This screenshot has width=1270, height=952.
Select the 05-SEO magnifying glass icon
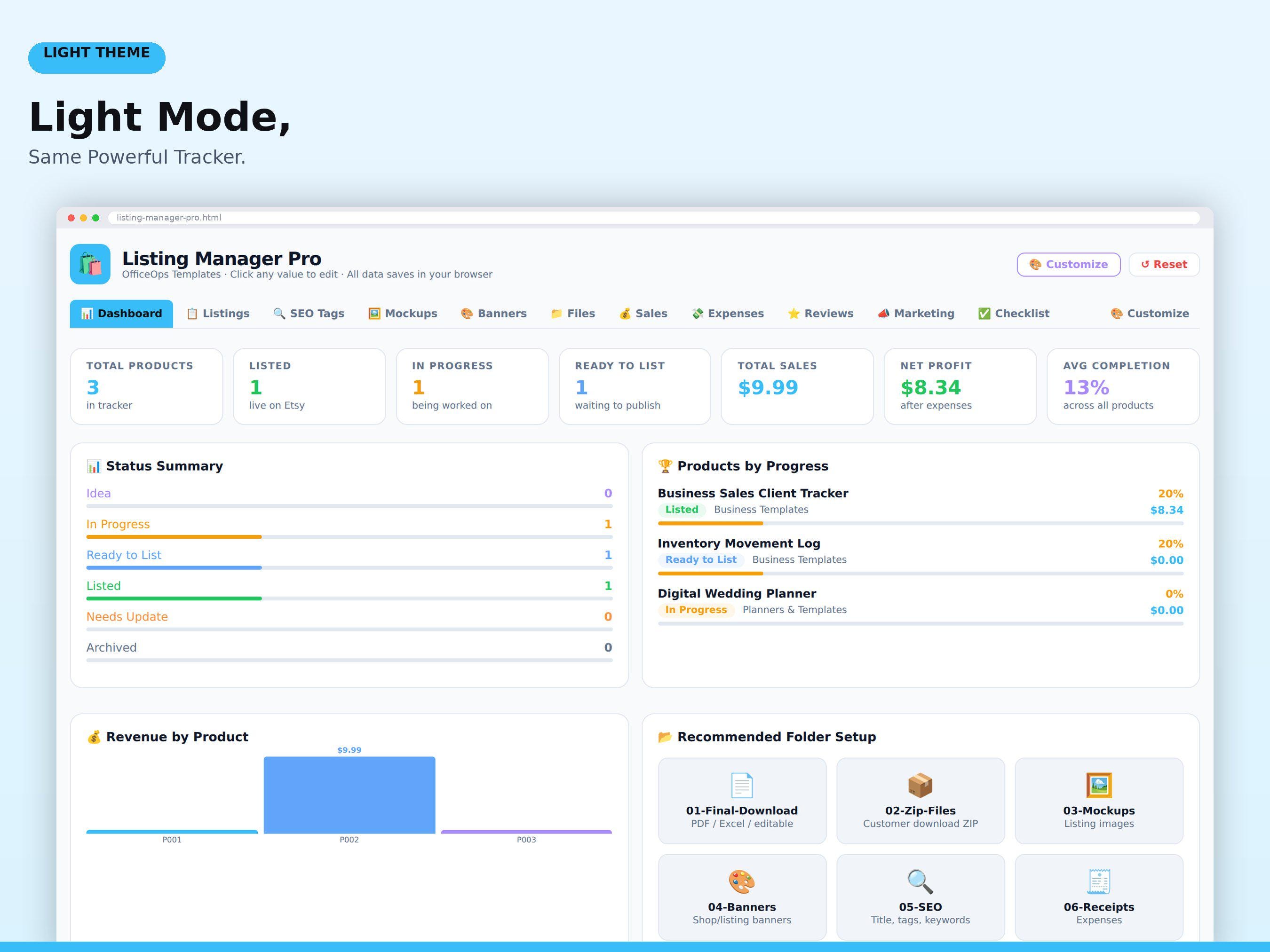920,882
